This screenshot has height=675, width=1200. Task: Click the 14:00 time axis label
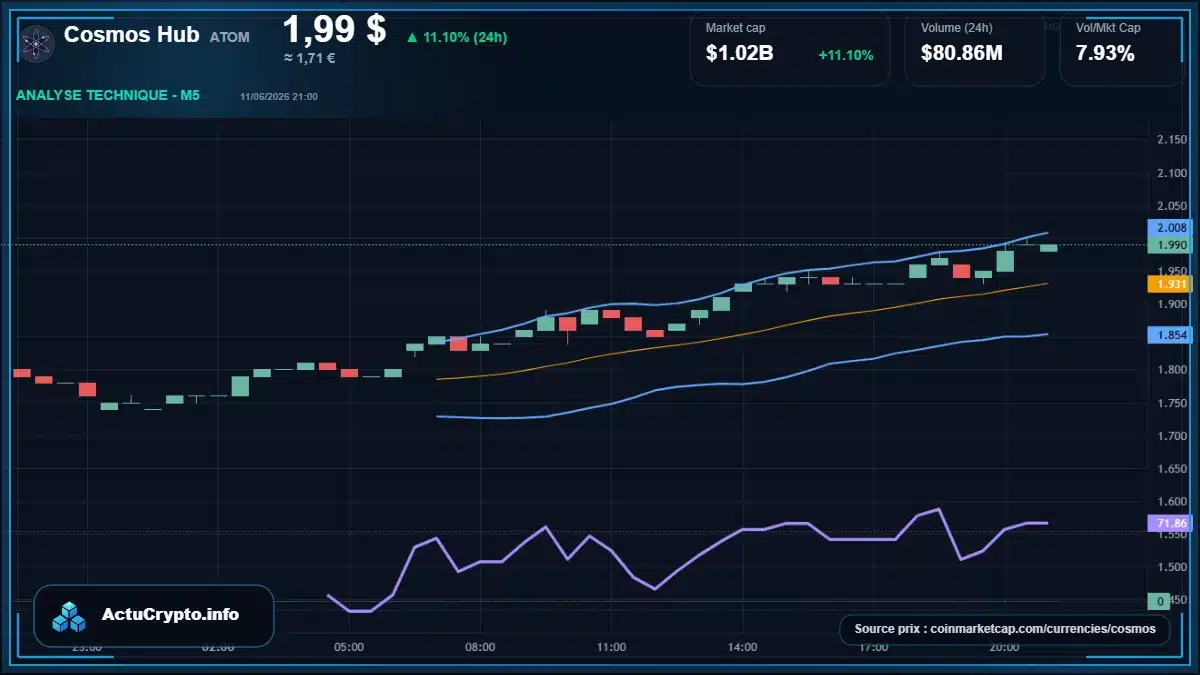point(742,647)
